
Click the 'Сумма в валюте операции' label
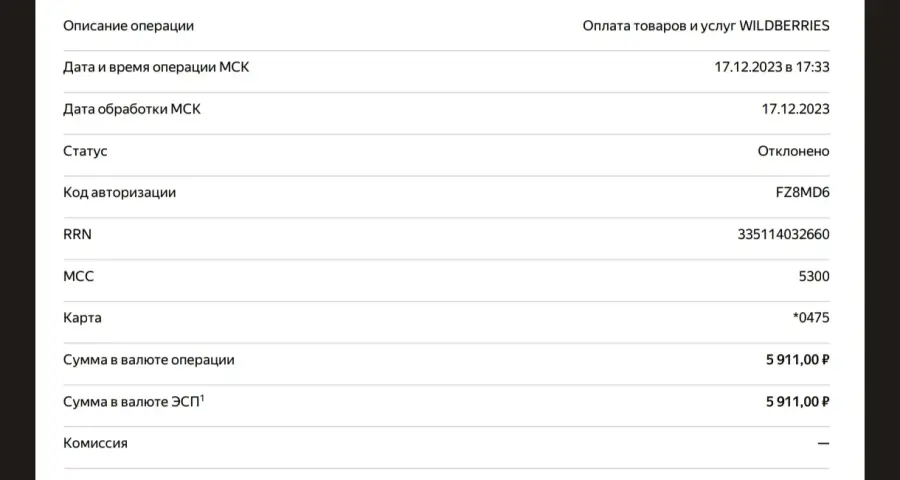click(149, 359)
